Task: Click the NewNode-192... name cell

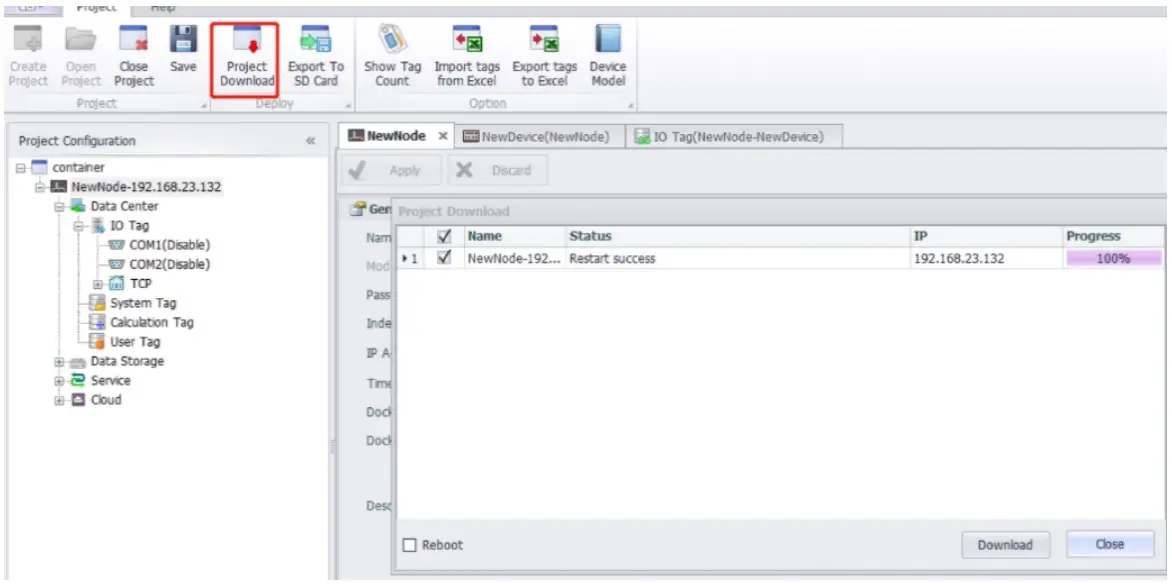Action: [514, 259]
